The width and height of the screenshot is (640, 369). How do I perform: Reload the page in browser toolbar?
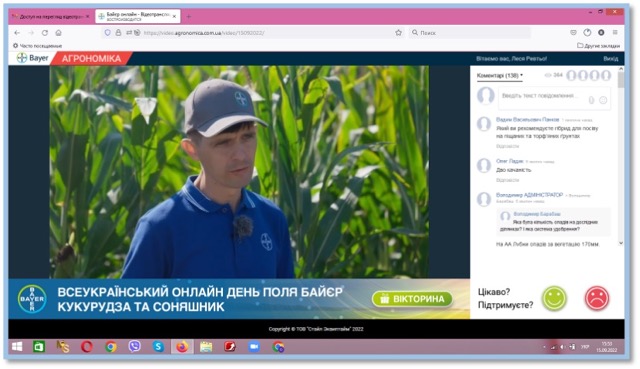tap(45, 33)
